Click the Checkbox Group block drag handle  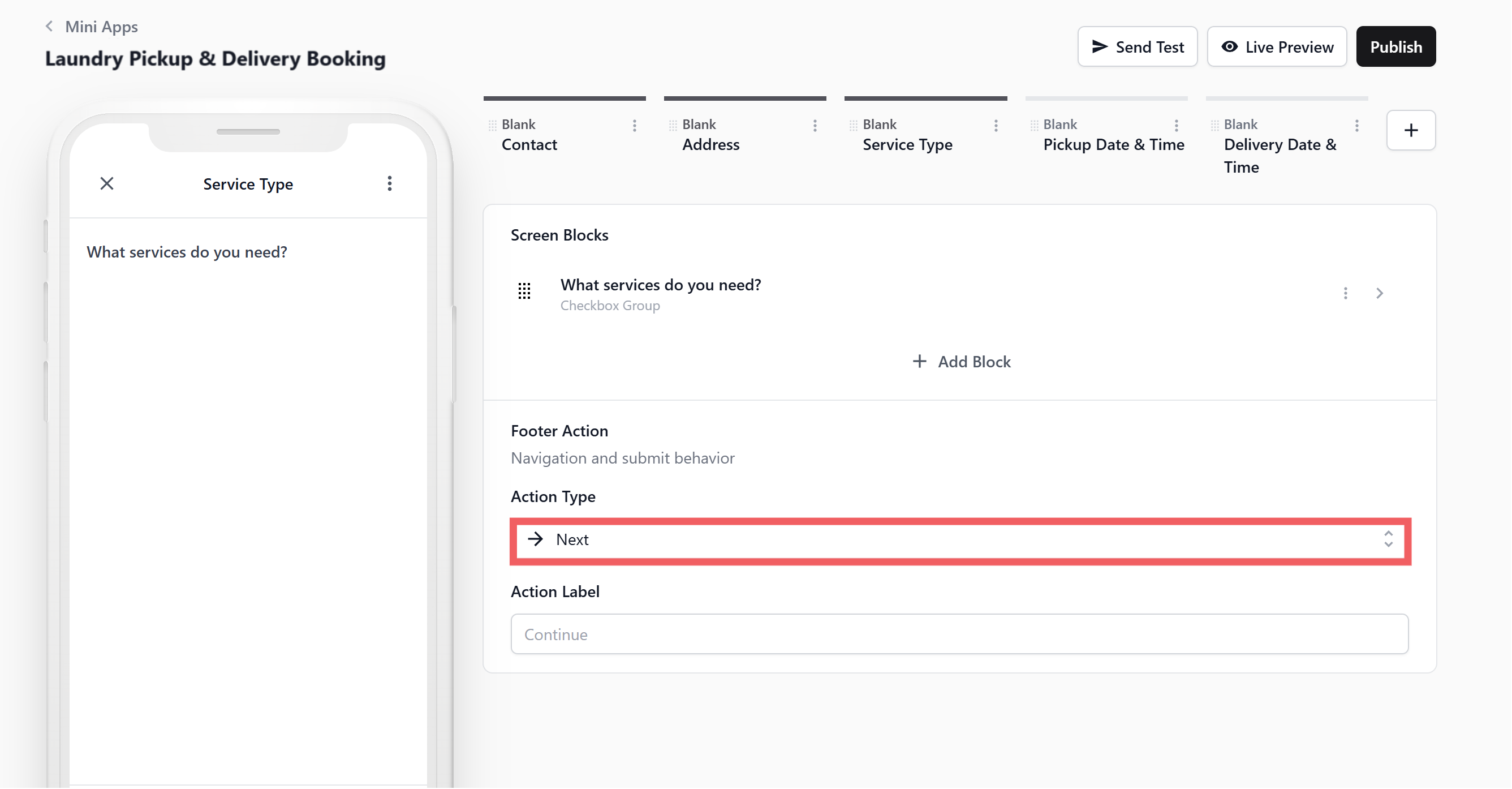pos(524,291)
